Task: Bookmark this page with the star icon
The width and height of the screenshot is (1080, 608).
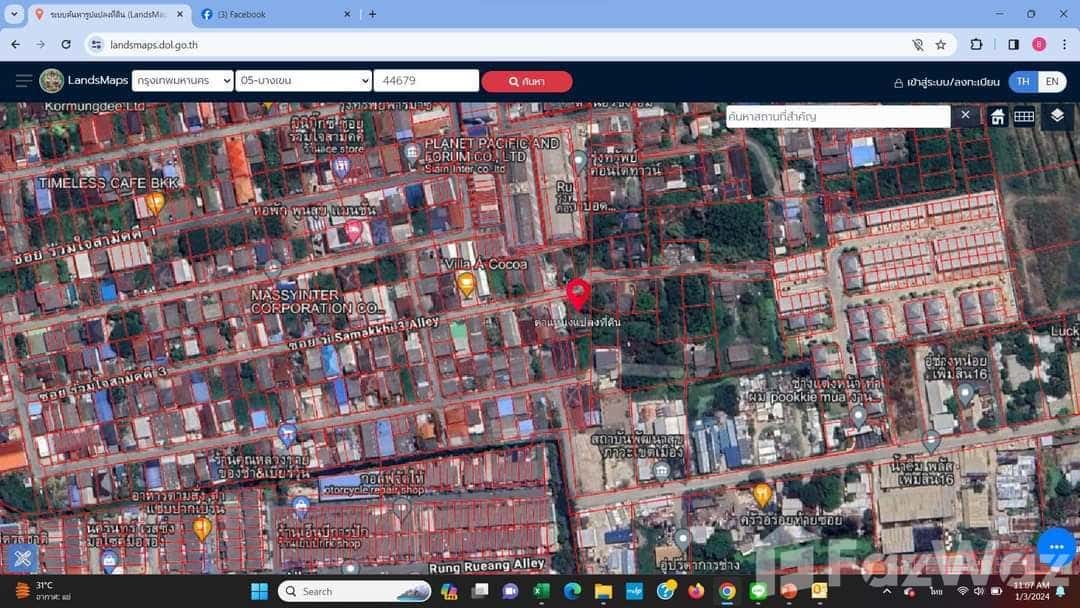Action: 941,45
